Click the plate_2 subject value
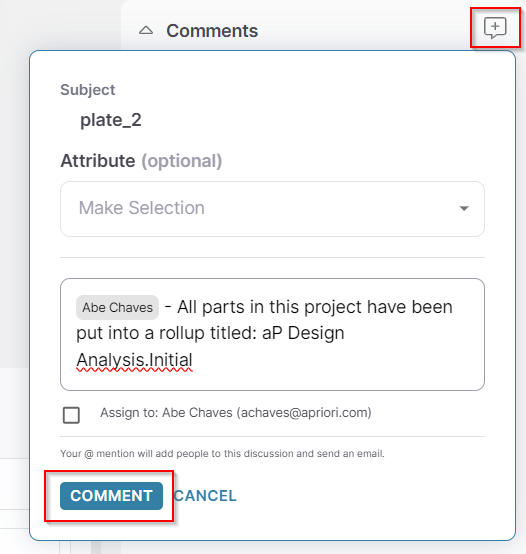This screenshot has height=554, width=526. [111, 120]
